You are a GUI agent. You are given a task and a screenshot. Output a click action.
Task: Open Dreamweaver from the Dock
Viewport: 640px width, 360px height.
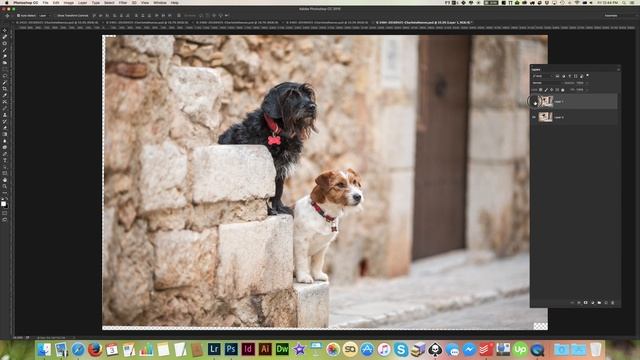(x=282, y=349)
